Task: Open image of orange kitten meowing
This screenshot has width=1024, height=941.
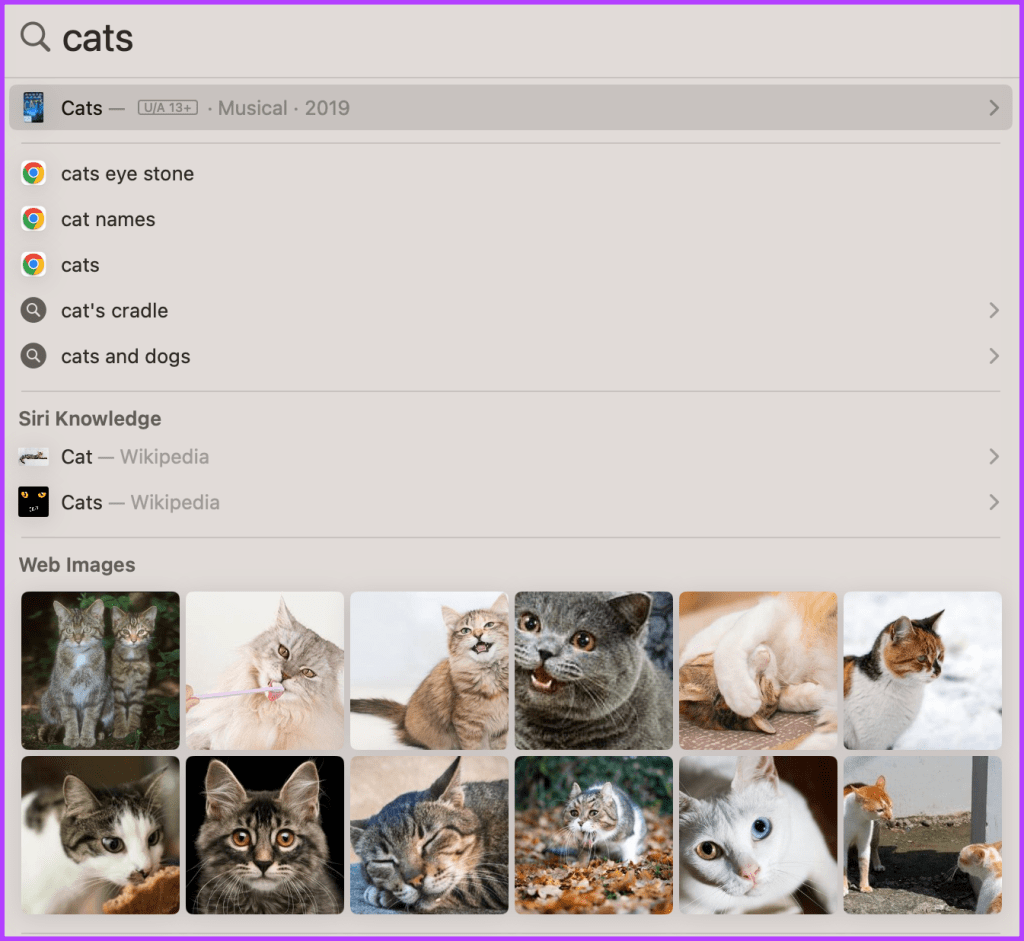Action: click(x=429, y=671)
